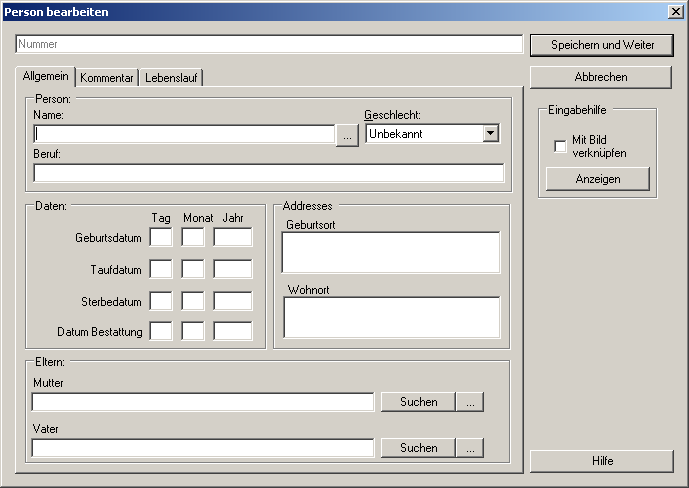Click Suchen next to the Vater field
The width and height of the screenshot is (689, 488).
(x=418, y=448)
